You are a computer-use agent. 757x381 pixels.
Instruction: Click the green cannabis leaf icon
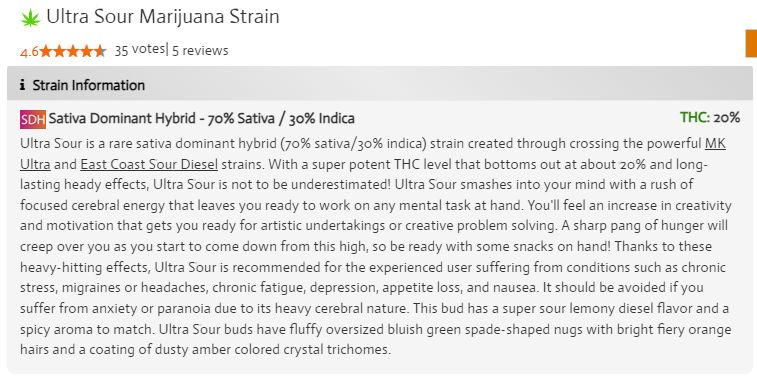(30, 18)
